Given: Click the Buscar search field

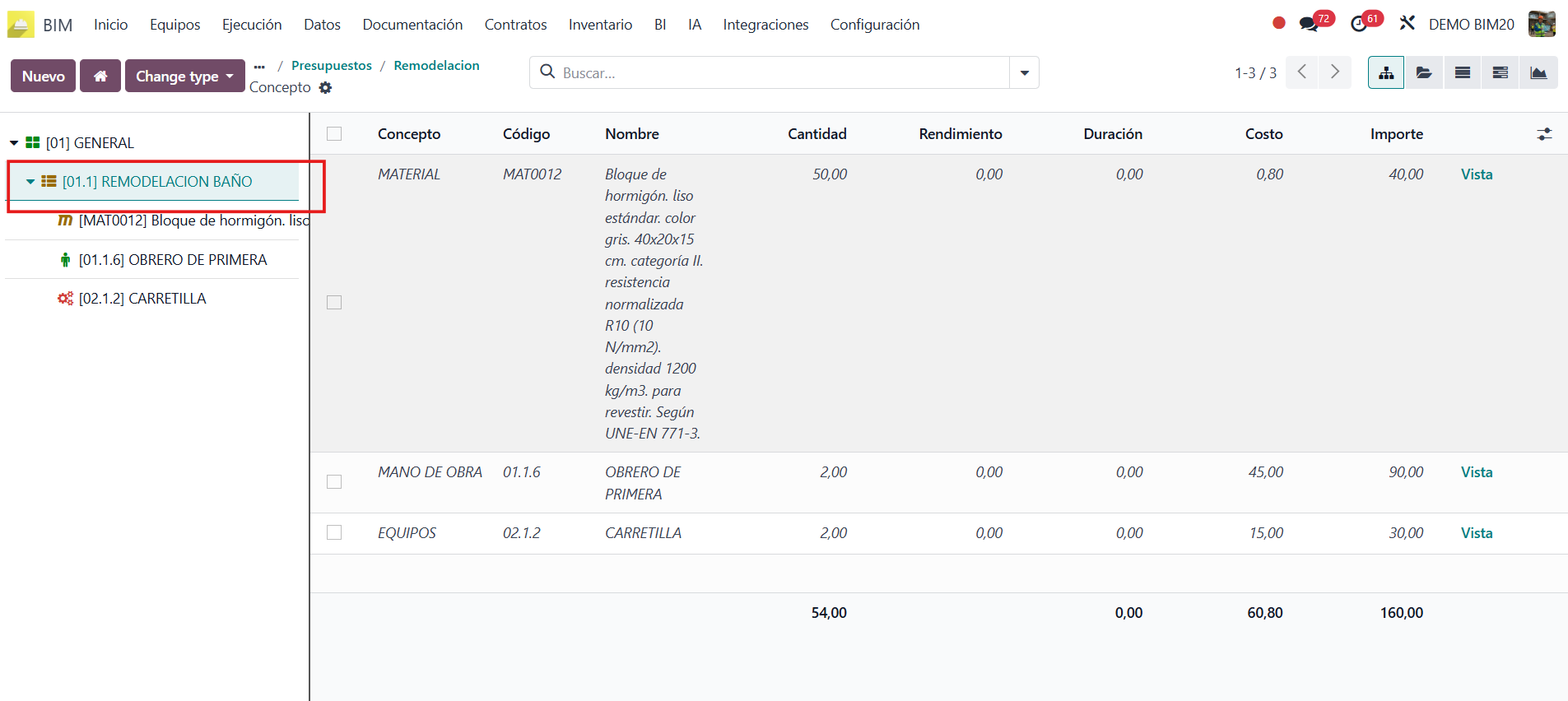Looking at the screenshot, I should pos(782,73).
